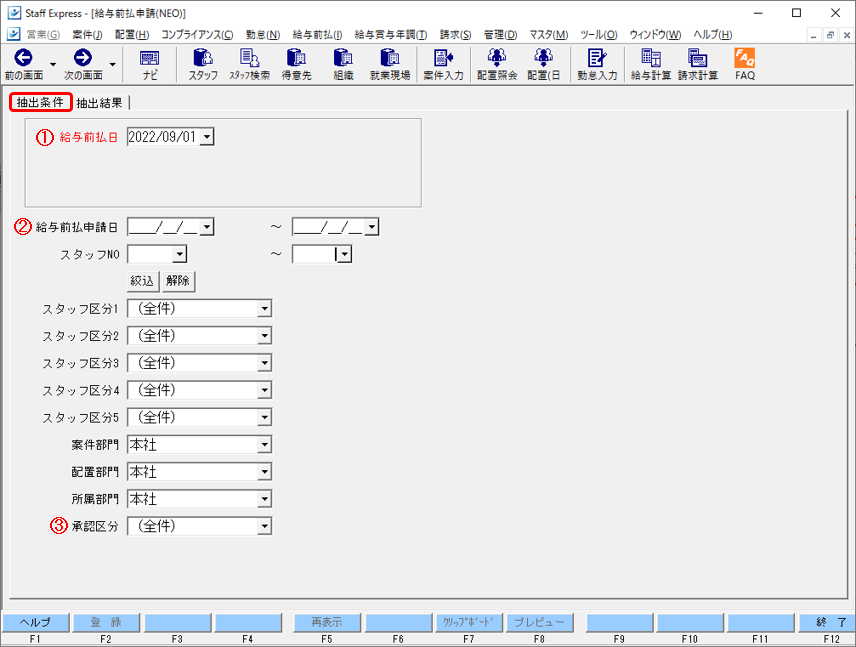Screen dimensions: 856x647
Task: Click the プレビュー F8 function button
Action: point(539,622)
